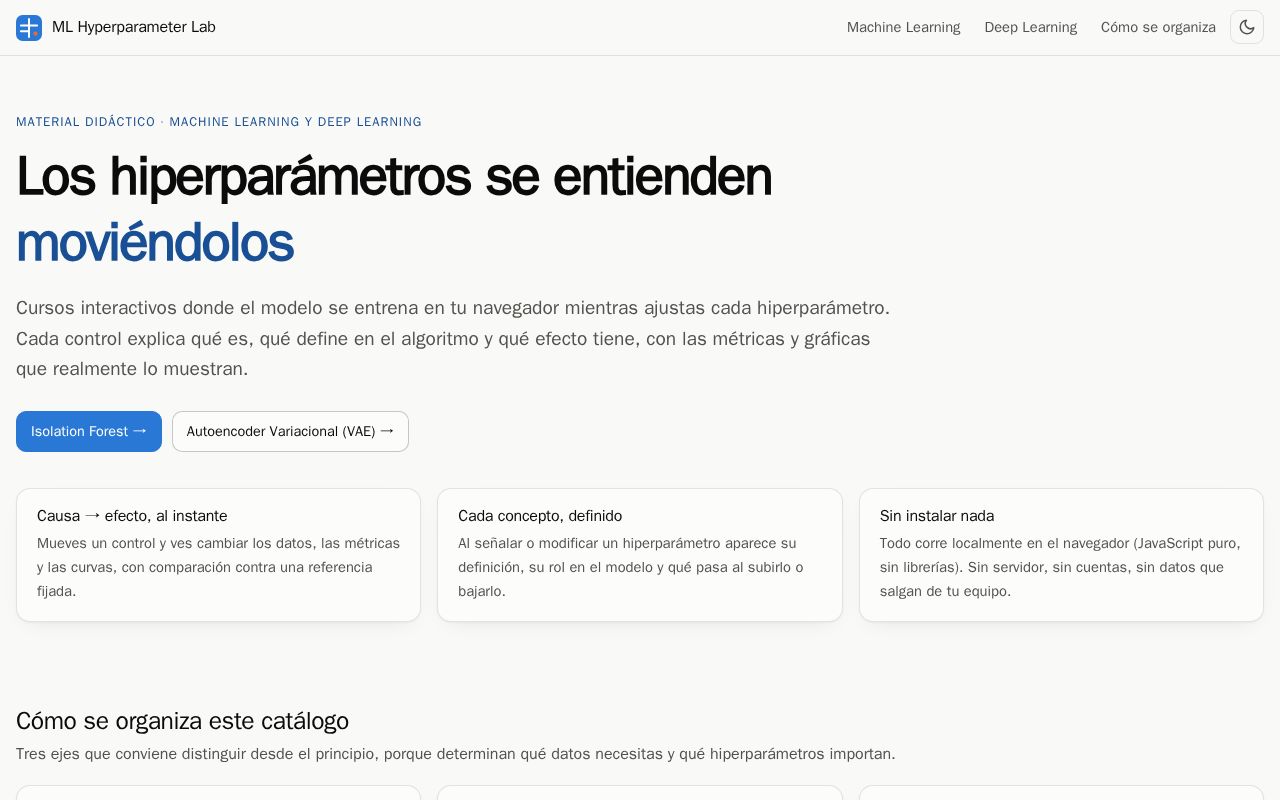Click the 'Los hiperparámetros se entienden' headline
This screenshot has width=1280, height=800.
click(x=394, y=177)
